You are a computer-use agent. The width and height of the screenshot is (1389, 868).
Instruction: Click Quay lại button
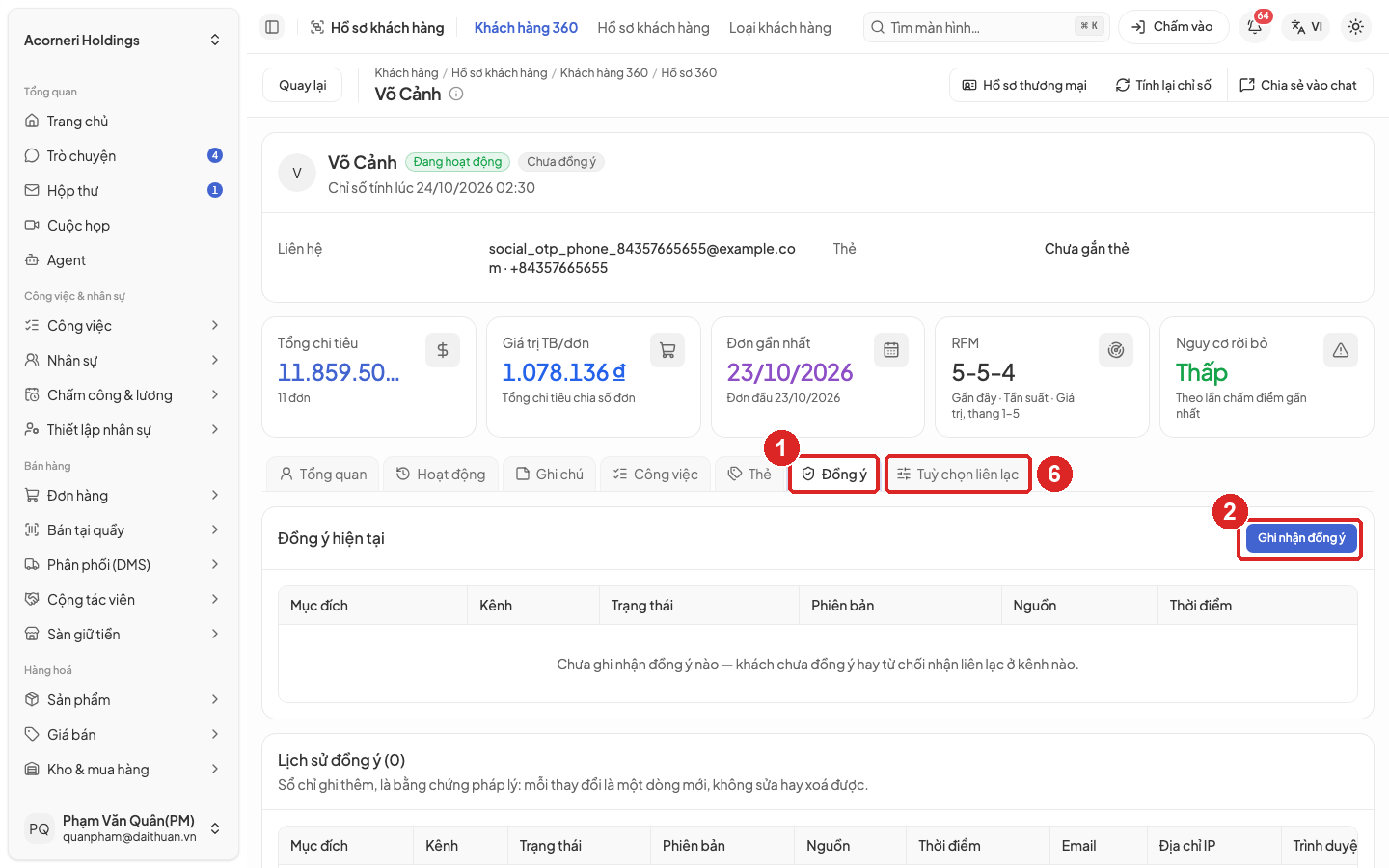pyautogui.click(x=303, y=85)
